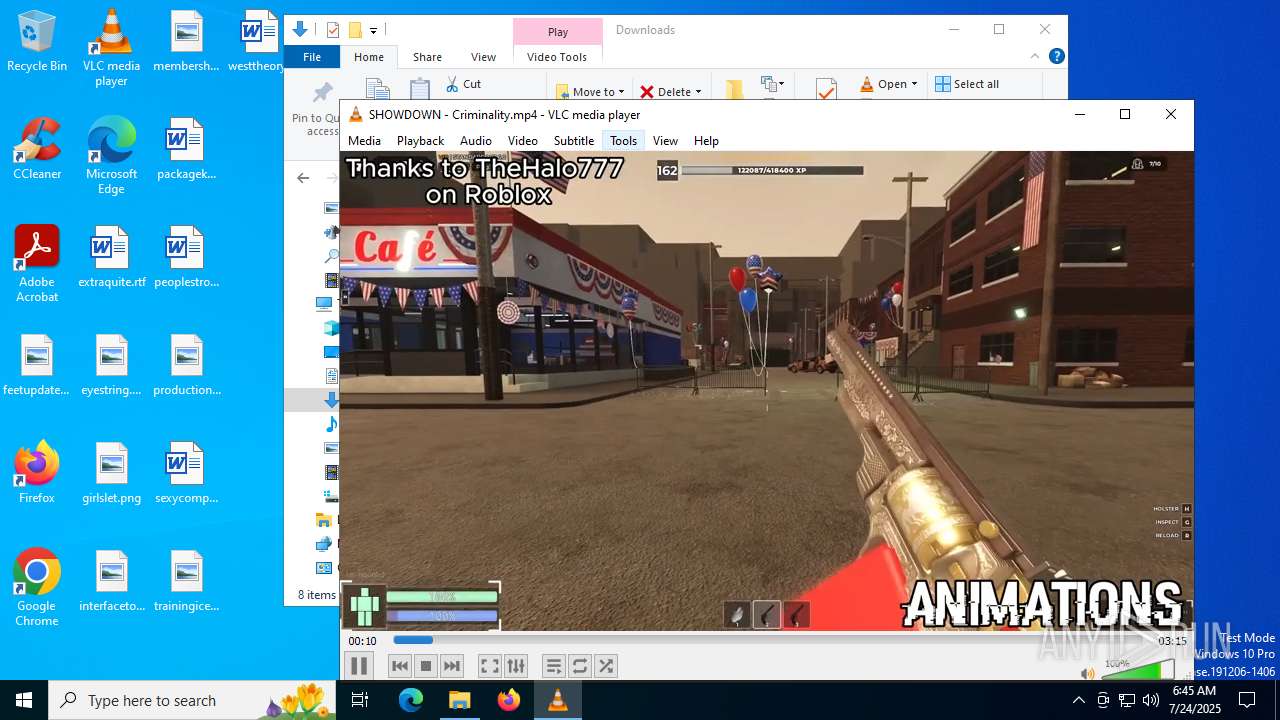1280x720 pixels.
Task: Toggle loop mode in VLC
Action: (579, 666)
